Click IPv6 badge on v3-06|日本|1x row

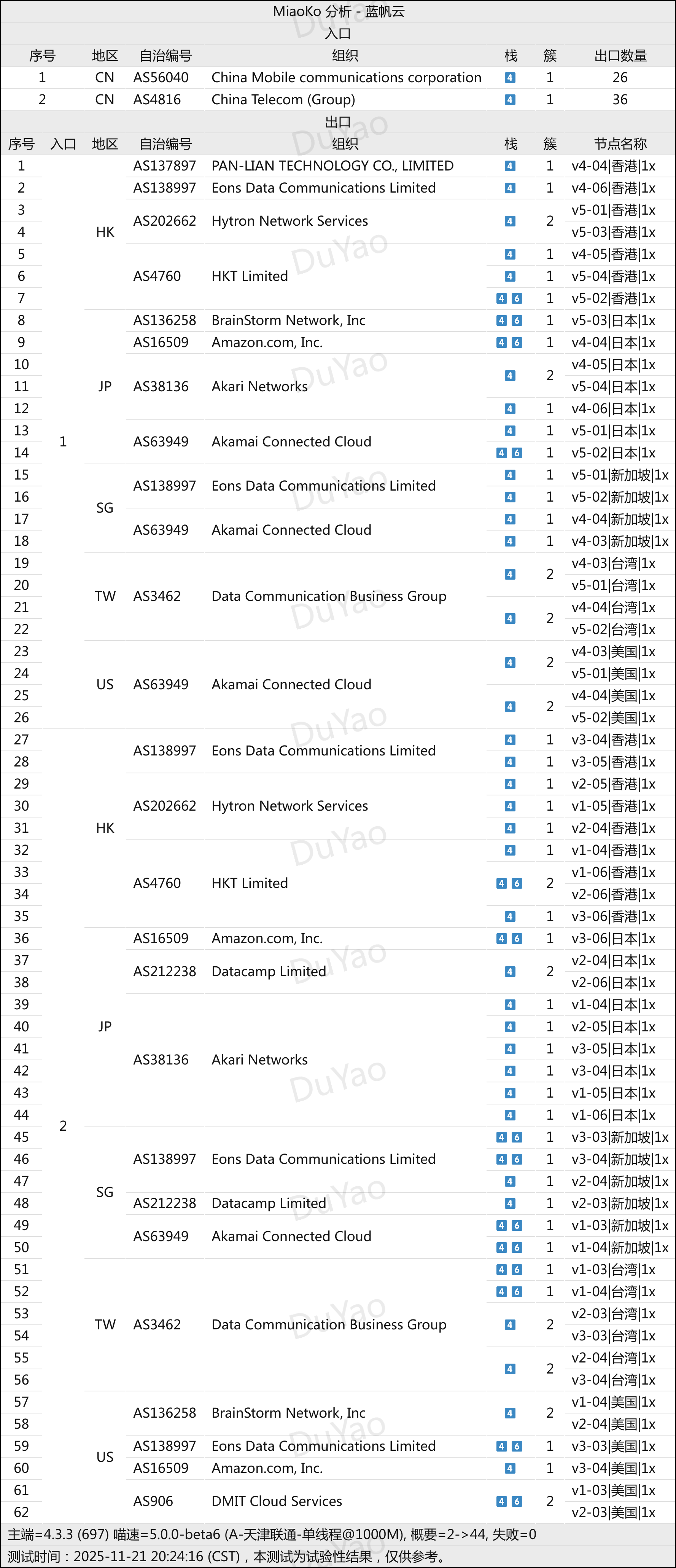[517, 939]
